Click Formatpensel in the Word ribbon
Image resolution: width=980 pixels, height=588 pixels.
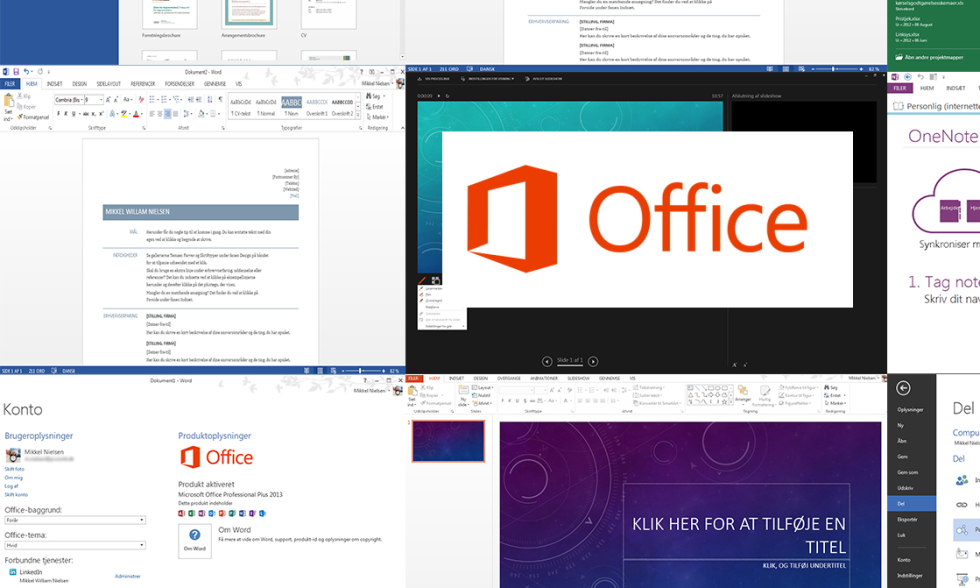click(34, 117)
